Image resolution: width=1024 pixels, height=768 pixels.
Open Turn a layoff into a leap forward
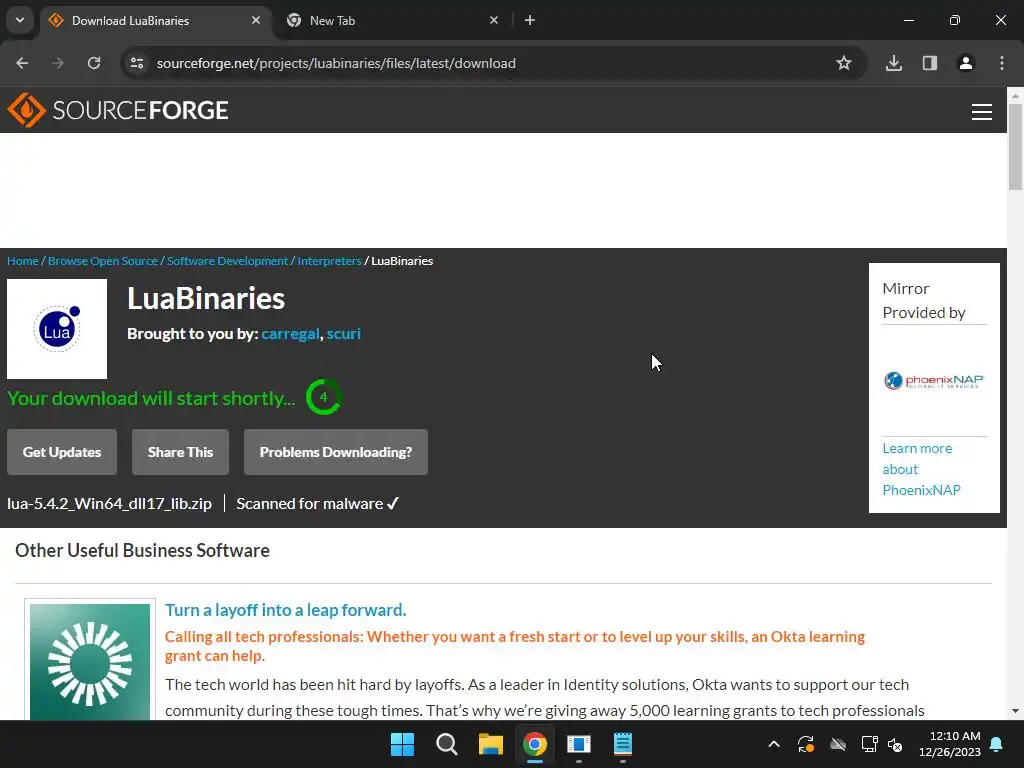click(285, 610)
